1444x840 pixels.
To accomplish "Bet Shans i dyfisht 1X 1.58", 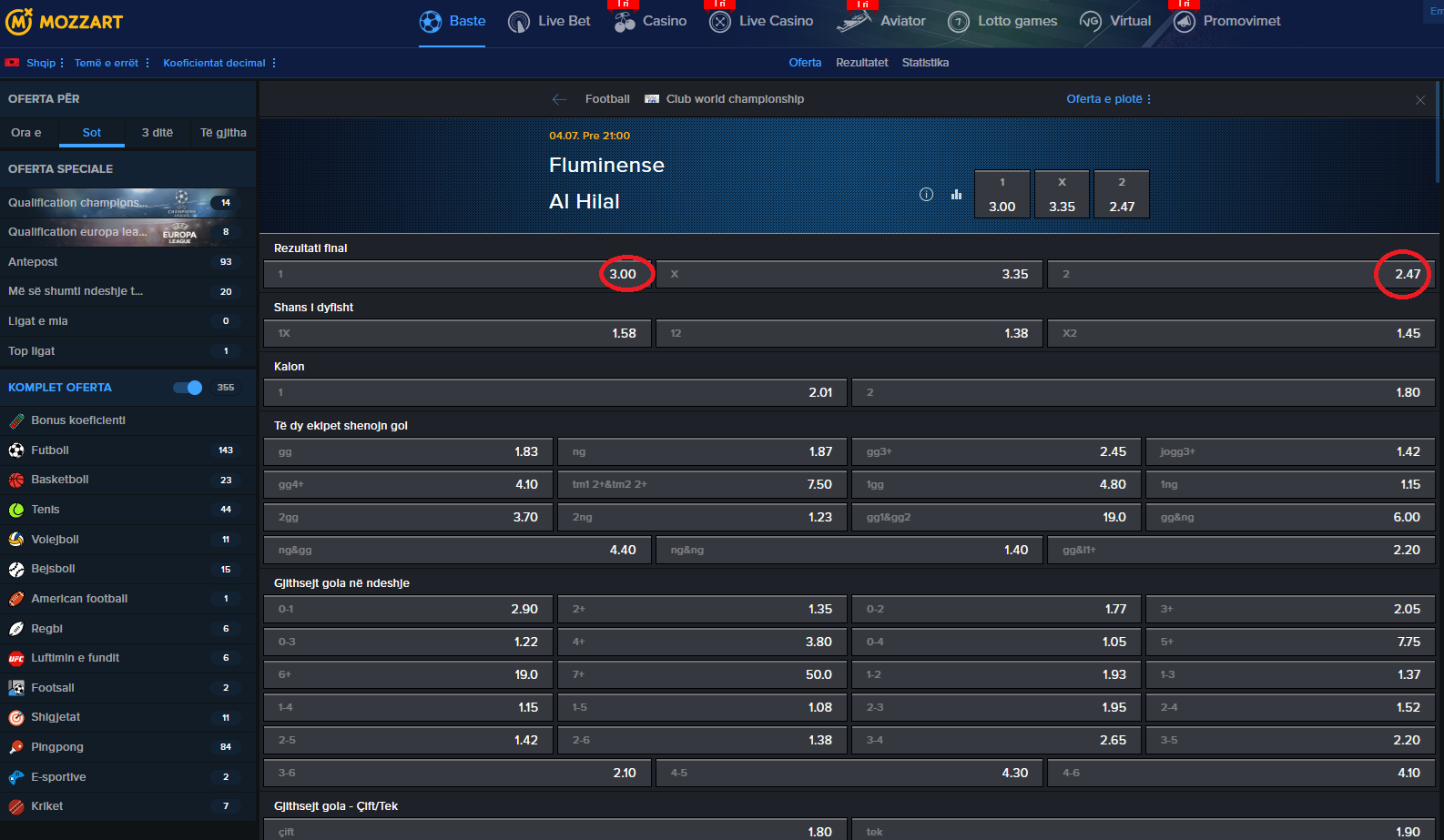I will coord(457,333).
